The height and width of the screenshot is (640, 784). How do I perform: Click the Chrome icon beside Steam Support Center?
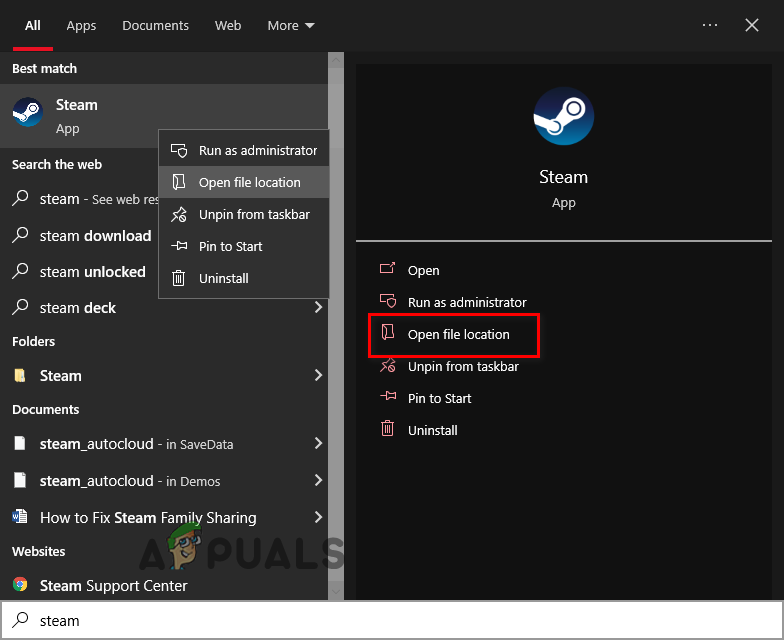pyautogui.click(x=20, y=584)
